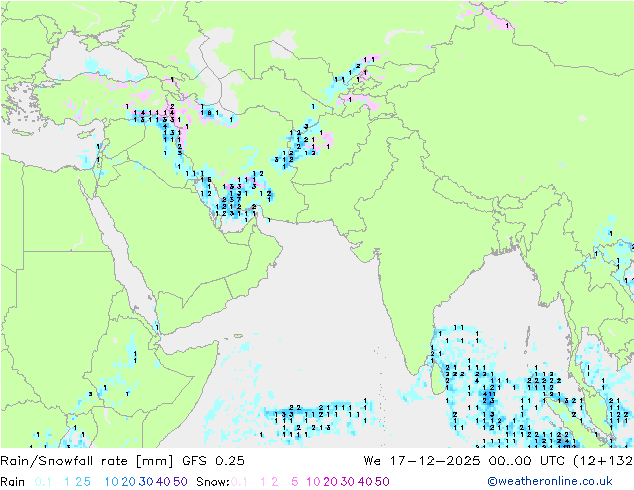The width and height of the screenshot is (634, 490).
Task: Select the 'Snow:' legend label
Action: [213, 481]
